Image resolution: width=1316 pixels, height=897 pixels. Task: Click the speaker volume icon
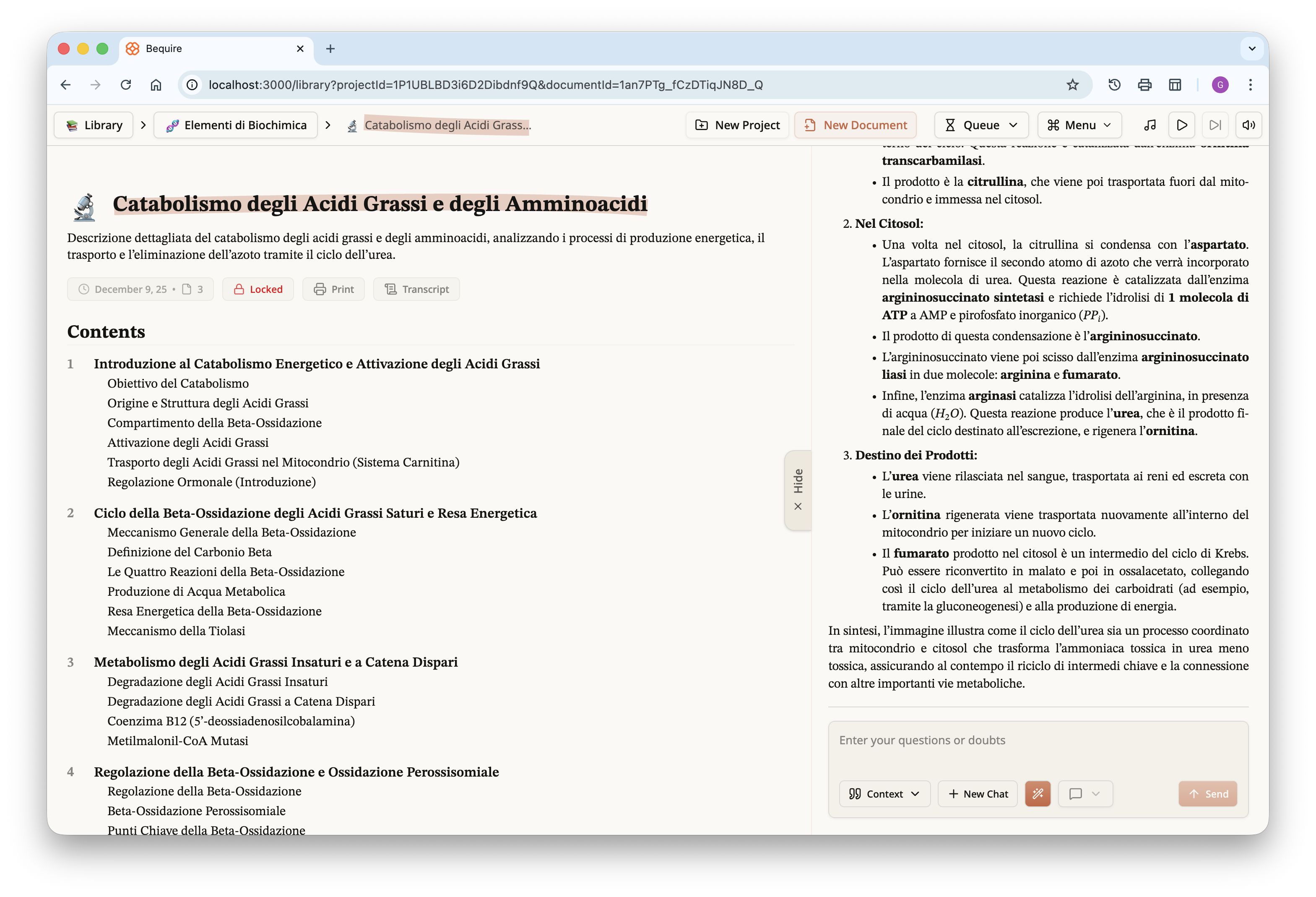pos(1248,125)
